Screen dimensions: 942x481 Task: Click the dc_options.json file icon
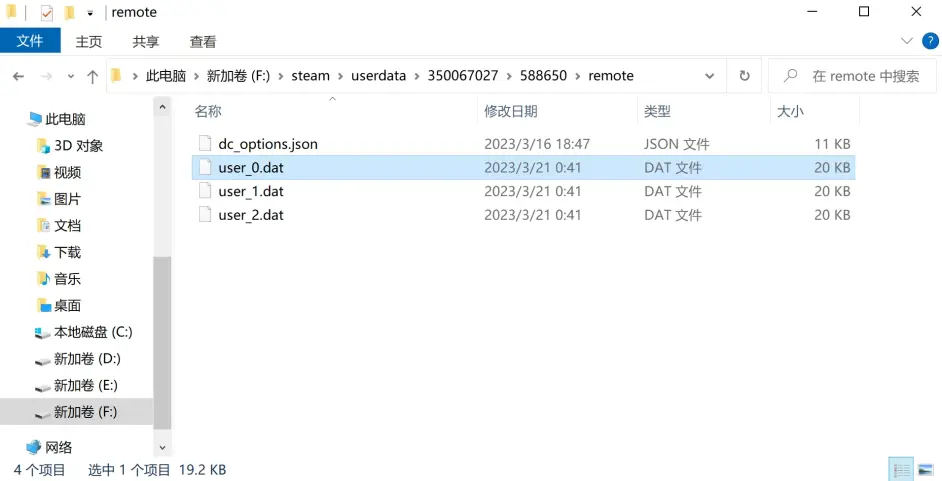(x=205, y=144)
